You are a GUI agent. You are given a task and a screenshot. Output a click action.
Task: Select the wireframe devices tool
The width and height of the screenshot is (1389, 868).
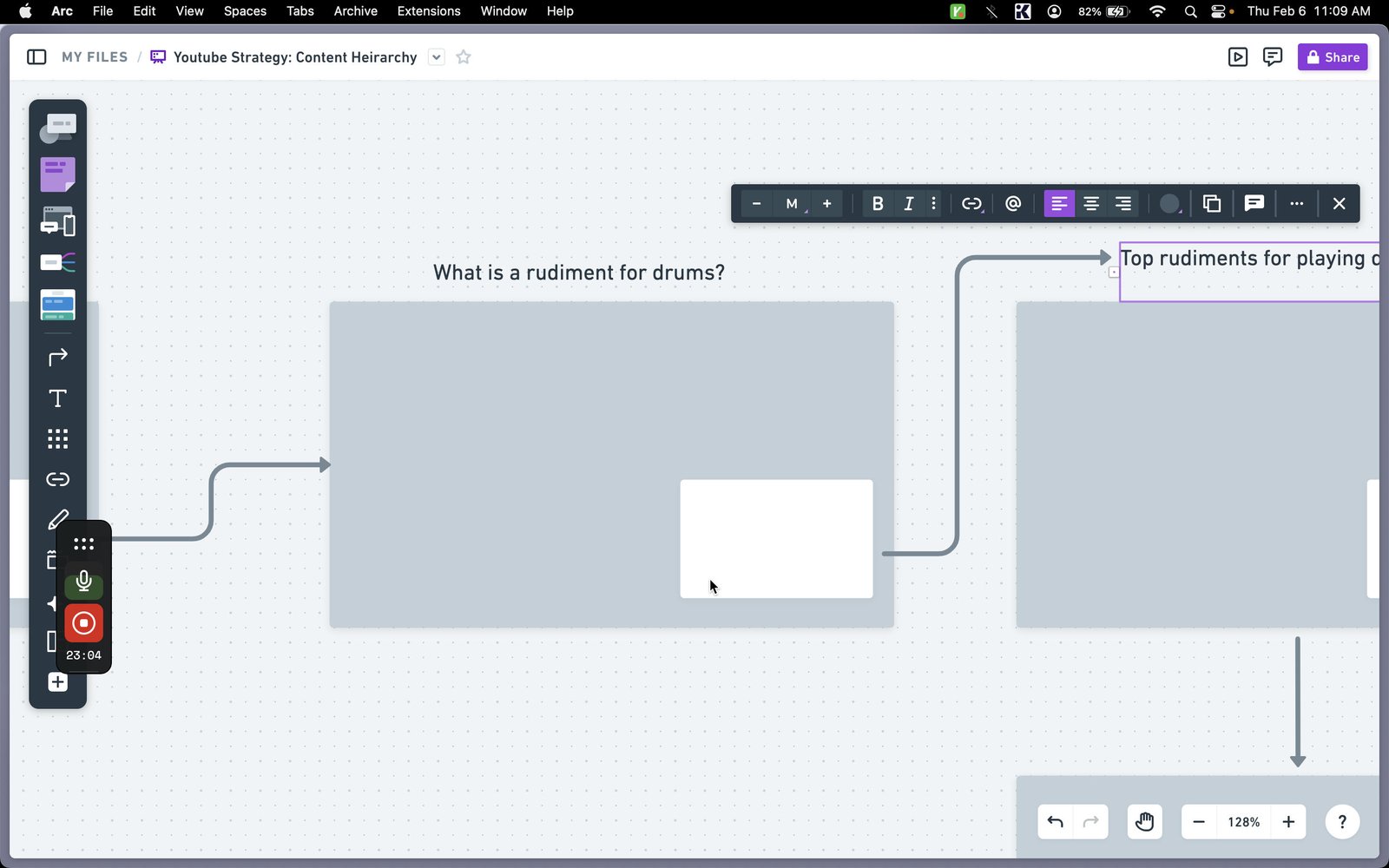(58, 221)
